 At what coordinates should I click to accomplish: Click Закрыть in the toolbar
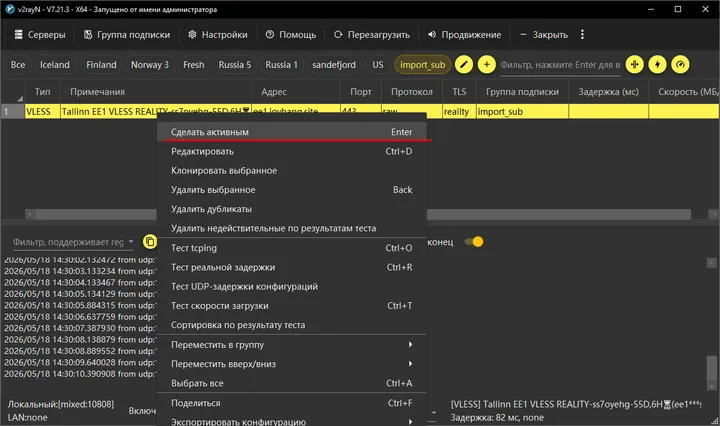coord(544,35)
